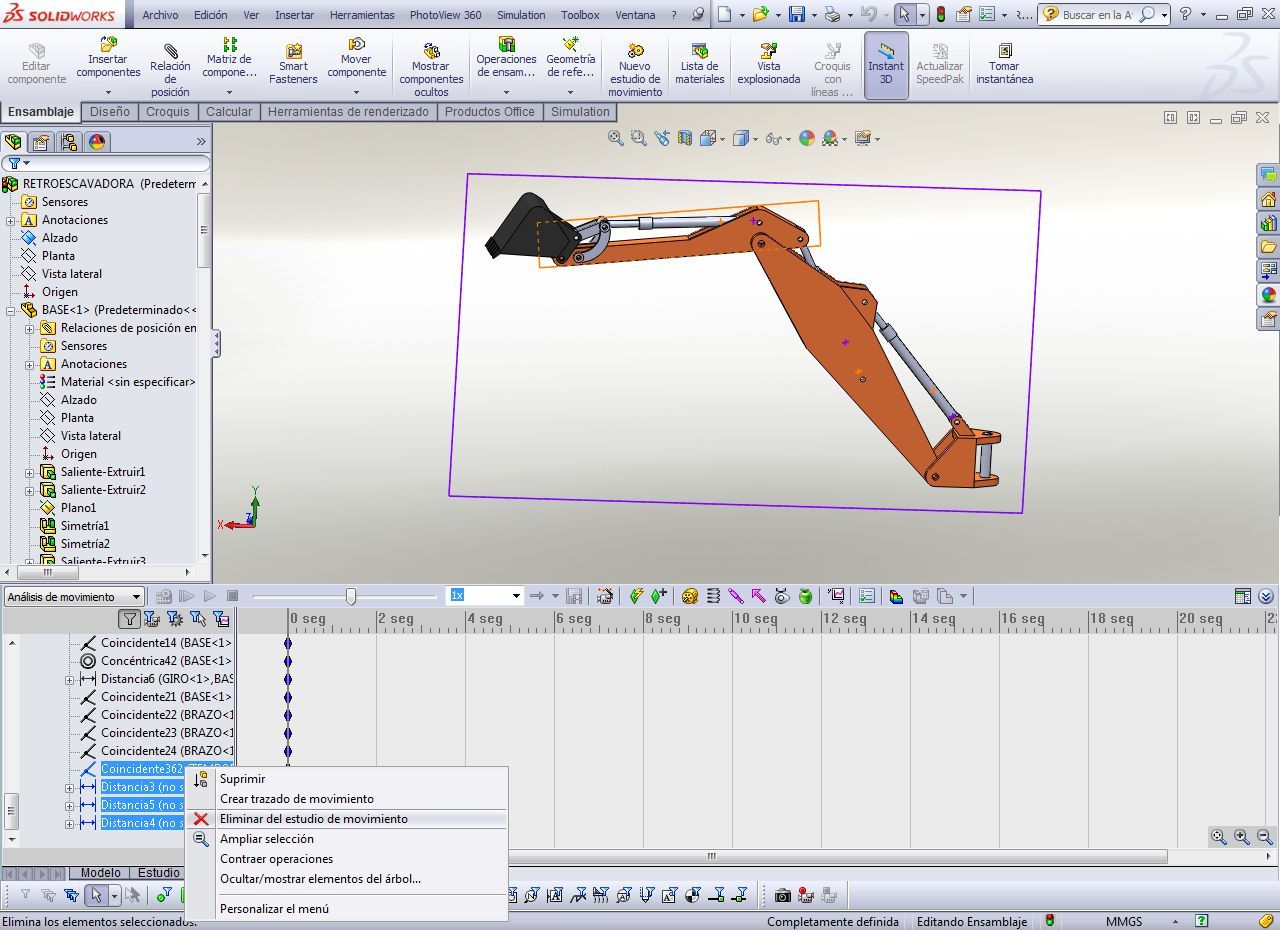Click camera filter icon in bottom toolbar

click(x=782, y=895)
